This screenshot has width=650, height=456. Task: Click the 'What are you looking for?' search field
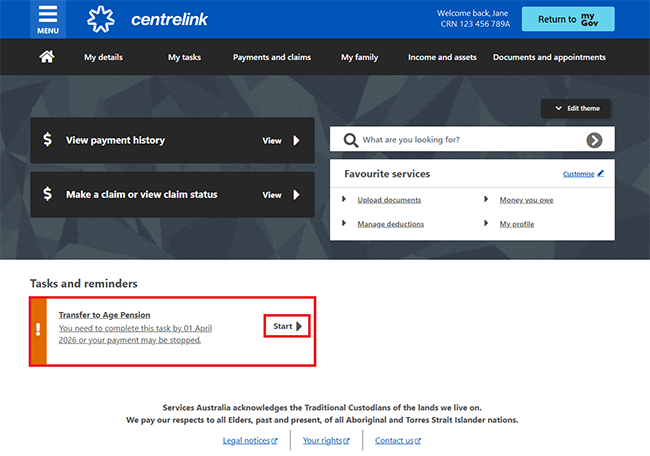point(465,140)
